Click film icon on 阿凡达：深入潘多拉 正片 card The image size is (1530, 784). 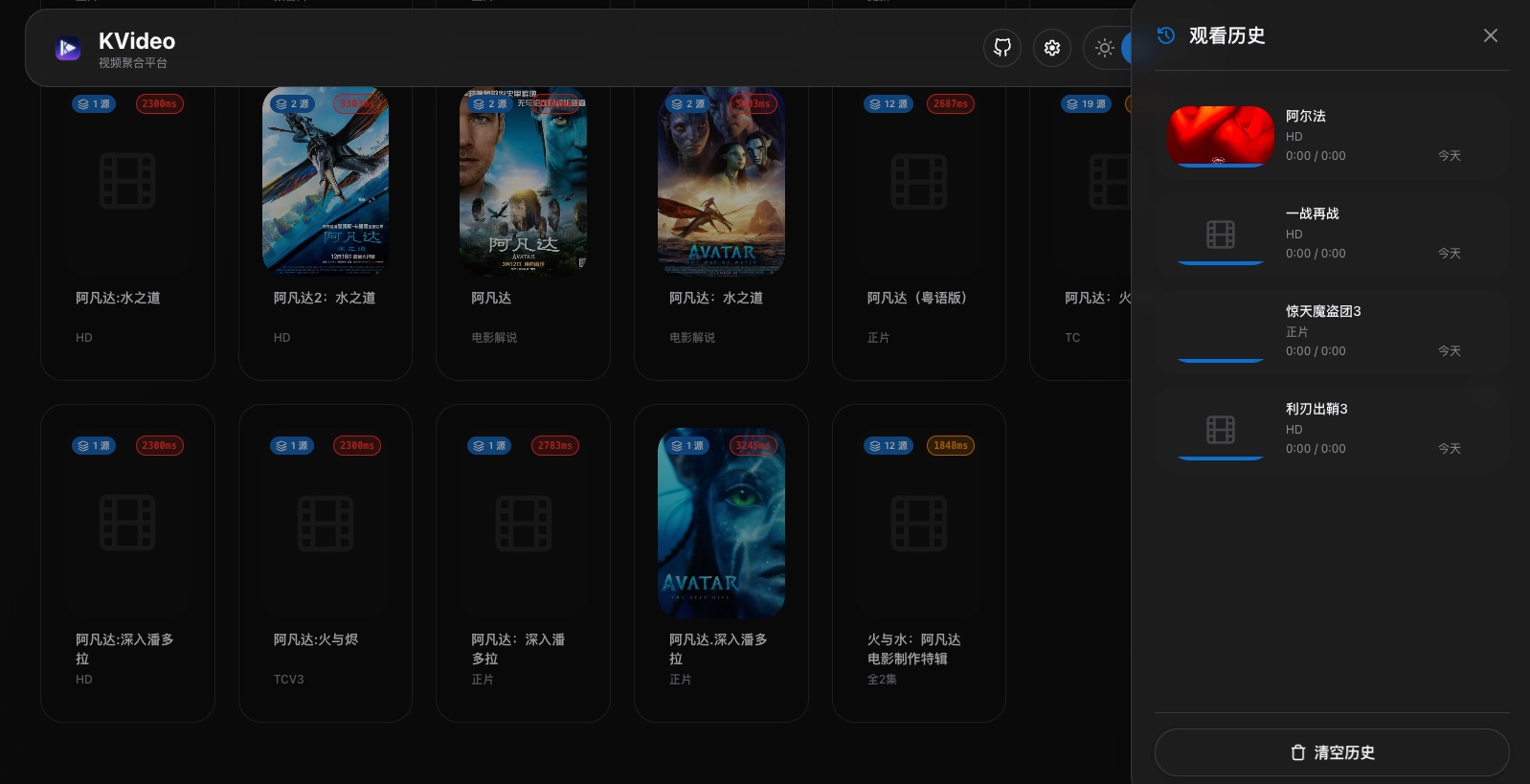pos(523,523)
